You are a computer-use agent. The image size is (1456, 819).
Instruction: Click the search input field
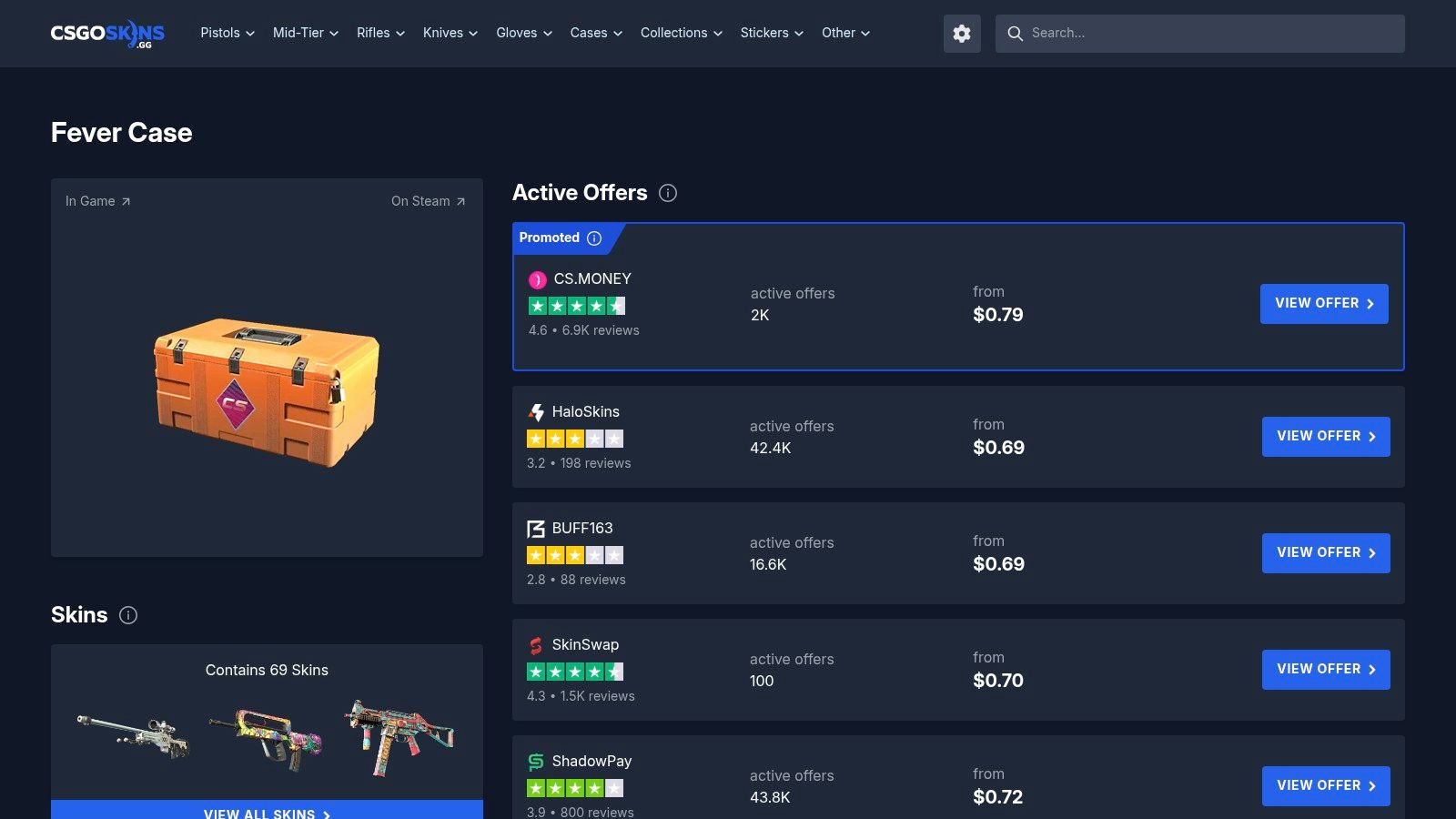(1198, 34)
